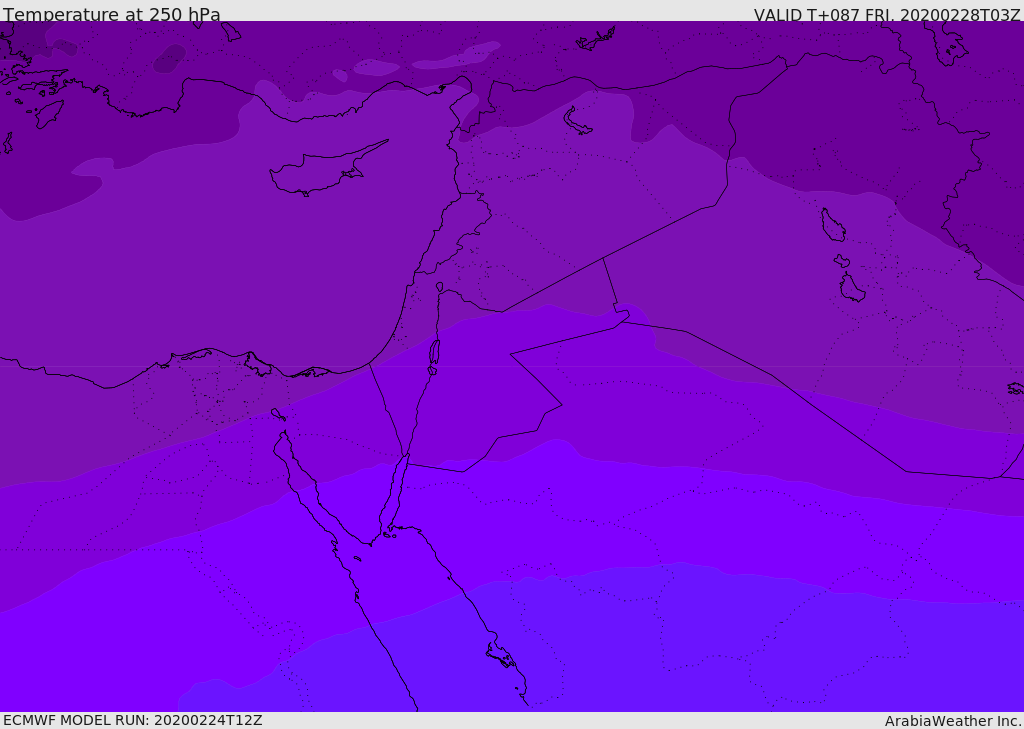Pick the darkest purple band along the top
Image resolution: width=1024 pixels, height=729 pixels.
(x=600, y=45)
